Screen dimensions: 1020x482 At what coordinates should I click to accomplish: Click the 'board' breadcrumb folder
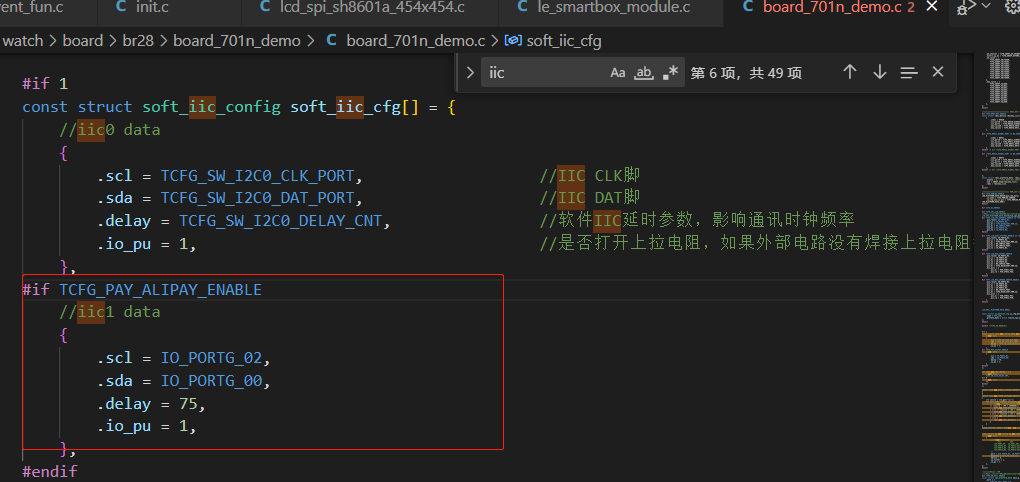(83, 41)
